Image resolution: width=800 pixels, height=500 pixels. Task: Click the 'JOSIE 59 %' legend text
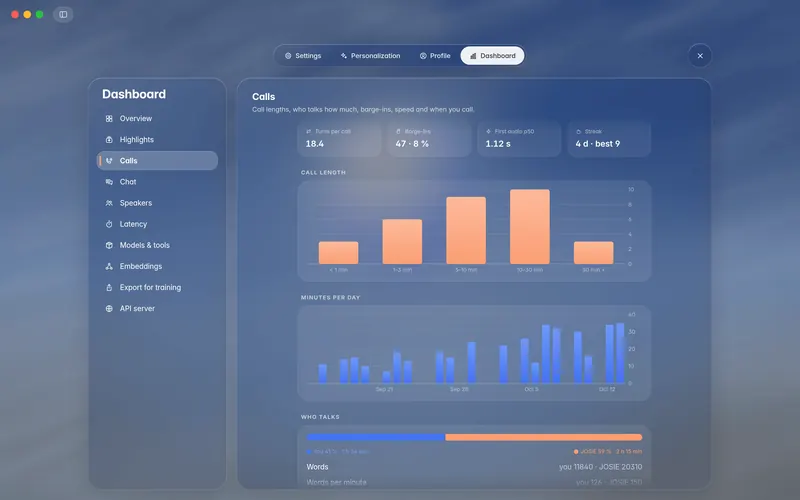click(596, 452)
